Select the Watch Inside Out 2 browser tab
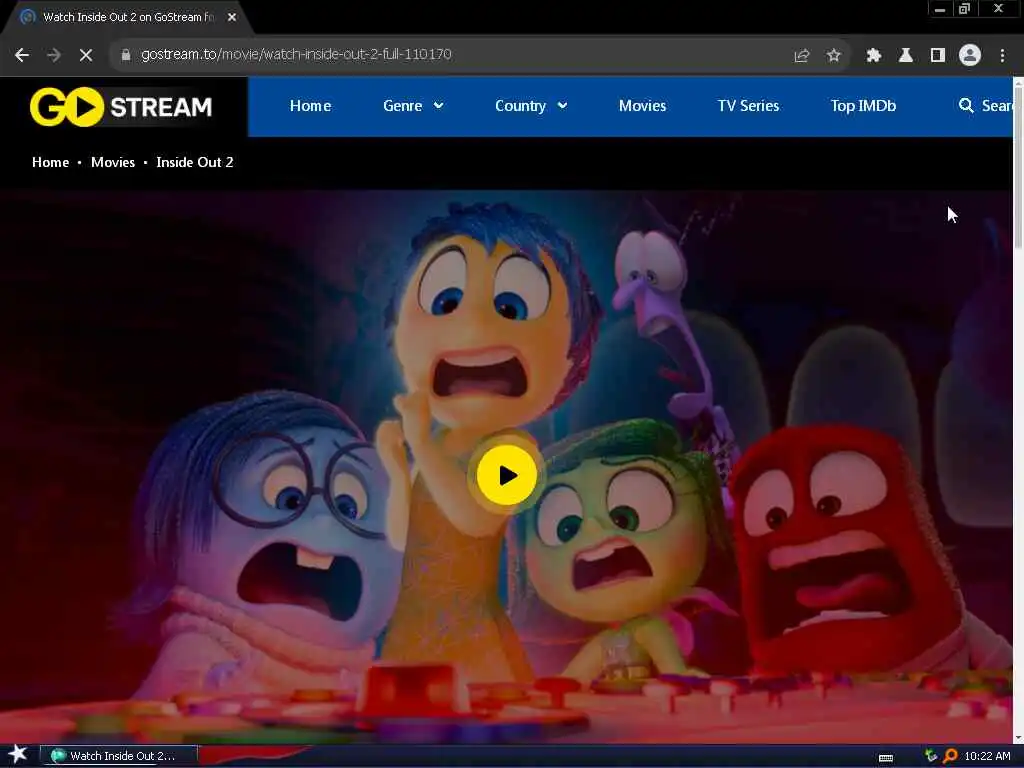 coord(128,17)
